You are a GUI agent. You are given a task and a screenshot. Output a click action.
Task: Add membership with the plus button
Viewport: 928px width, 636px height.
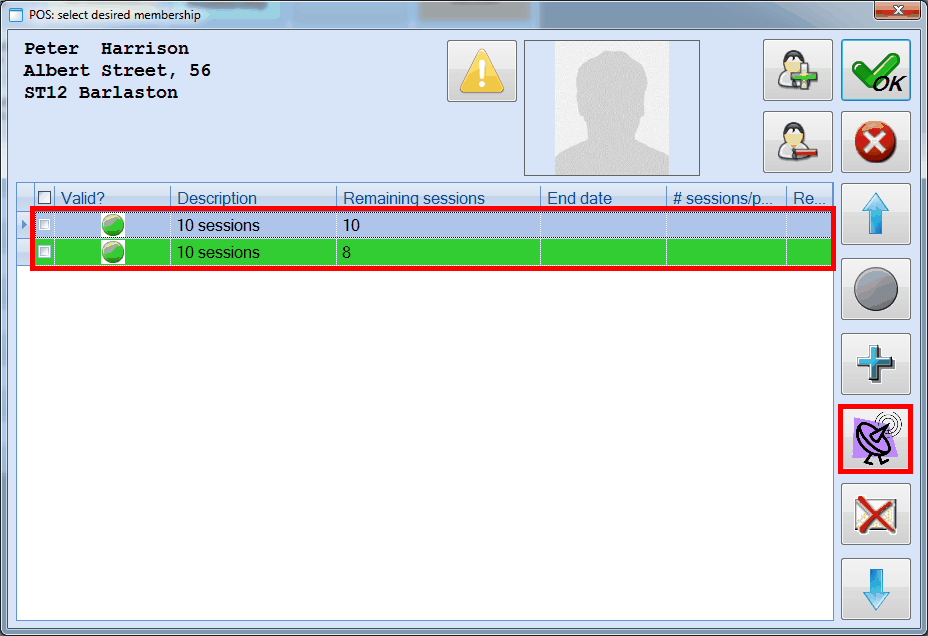tap(875, 364)
